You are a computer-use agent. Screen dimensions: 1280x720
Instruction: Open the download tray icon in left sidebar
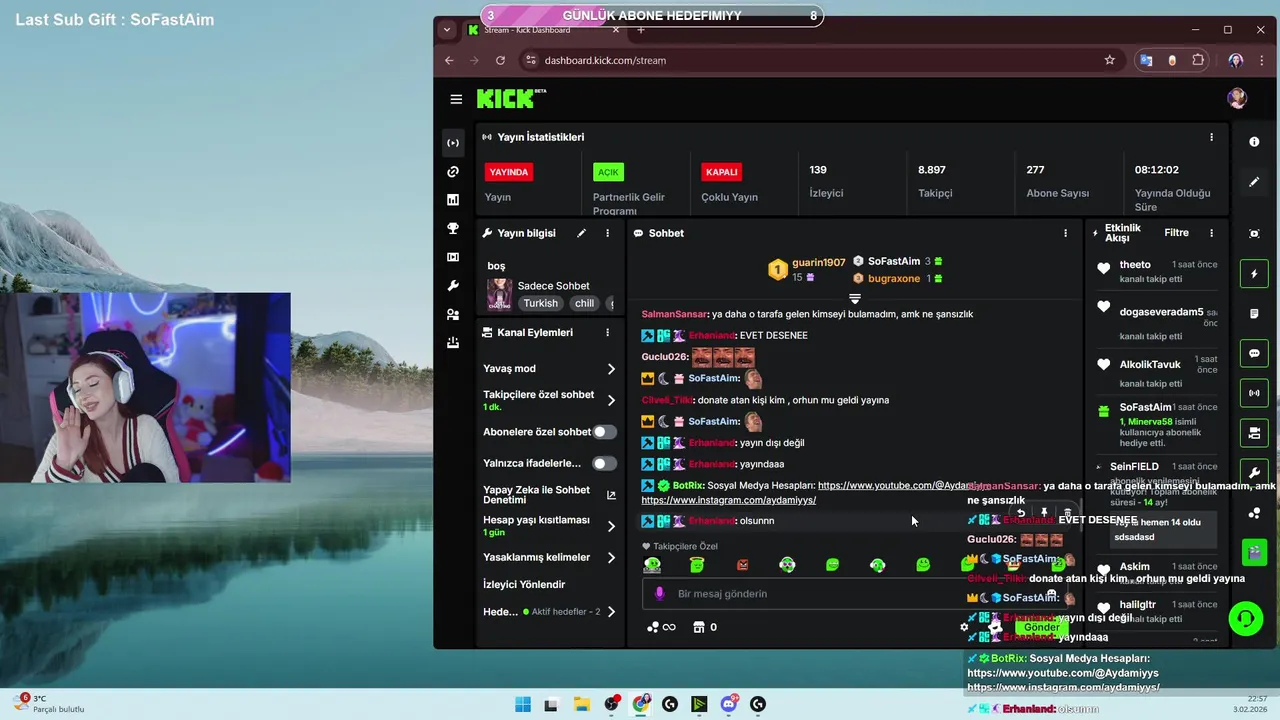(453, 343)
